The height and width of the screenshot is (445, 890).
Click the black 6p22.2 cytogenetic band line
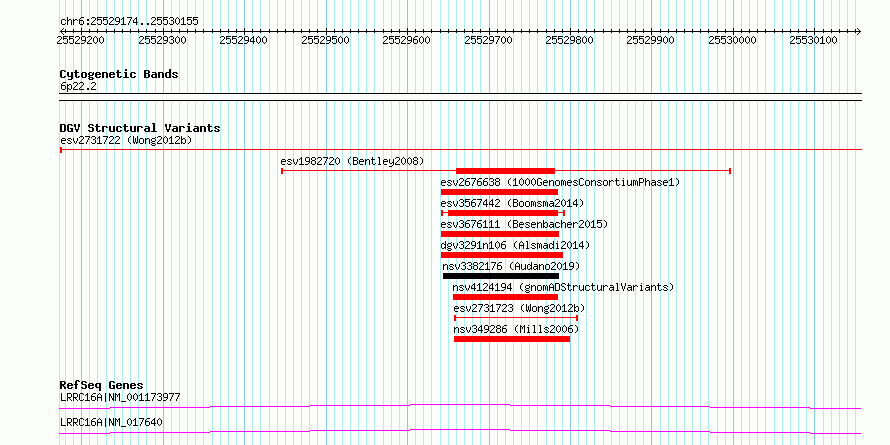point(461,97)
